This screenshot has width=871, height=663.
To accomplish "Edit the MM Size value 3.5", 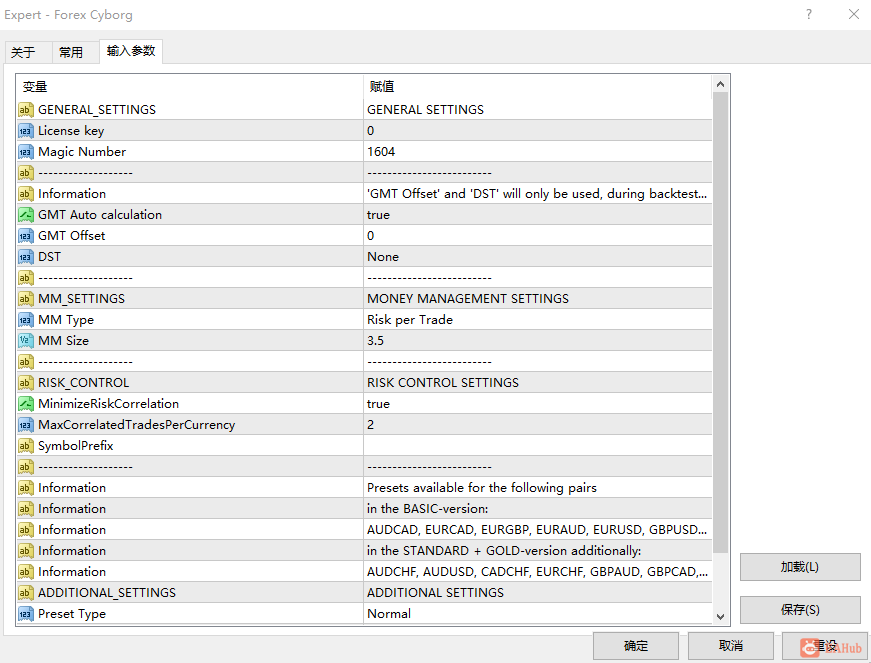I will 537,340.
